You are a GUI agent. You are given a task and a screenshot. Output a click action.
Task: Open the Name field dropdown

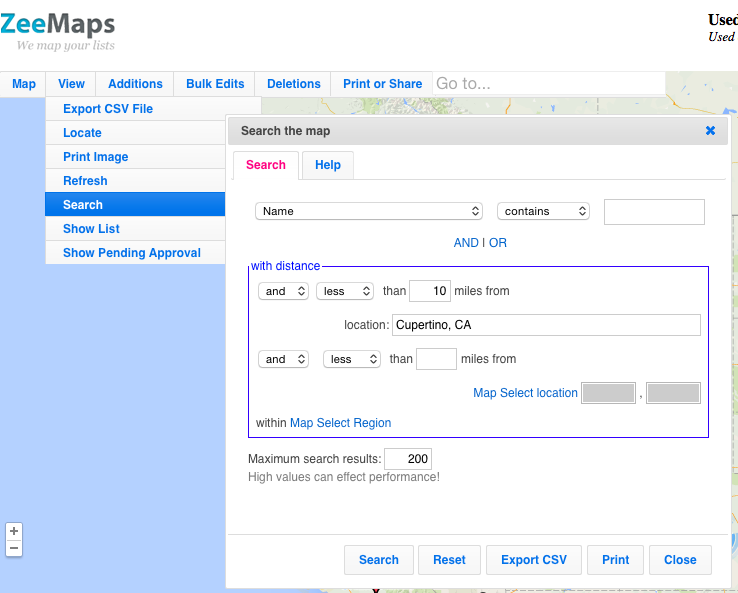click(x=369, y=211)
